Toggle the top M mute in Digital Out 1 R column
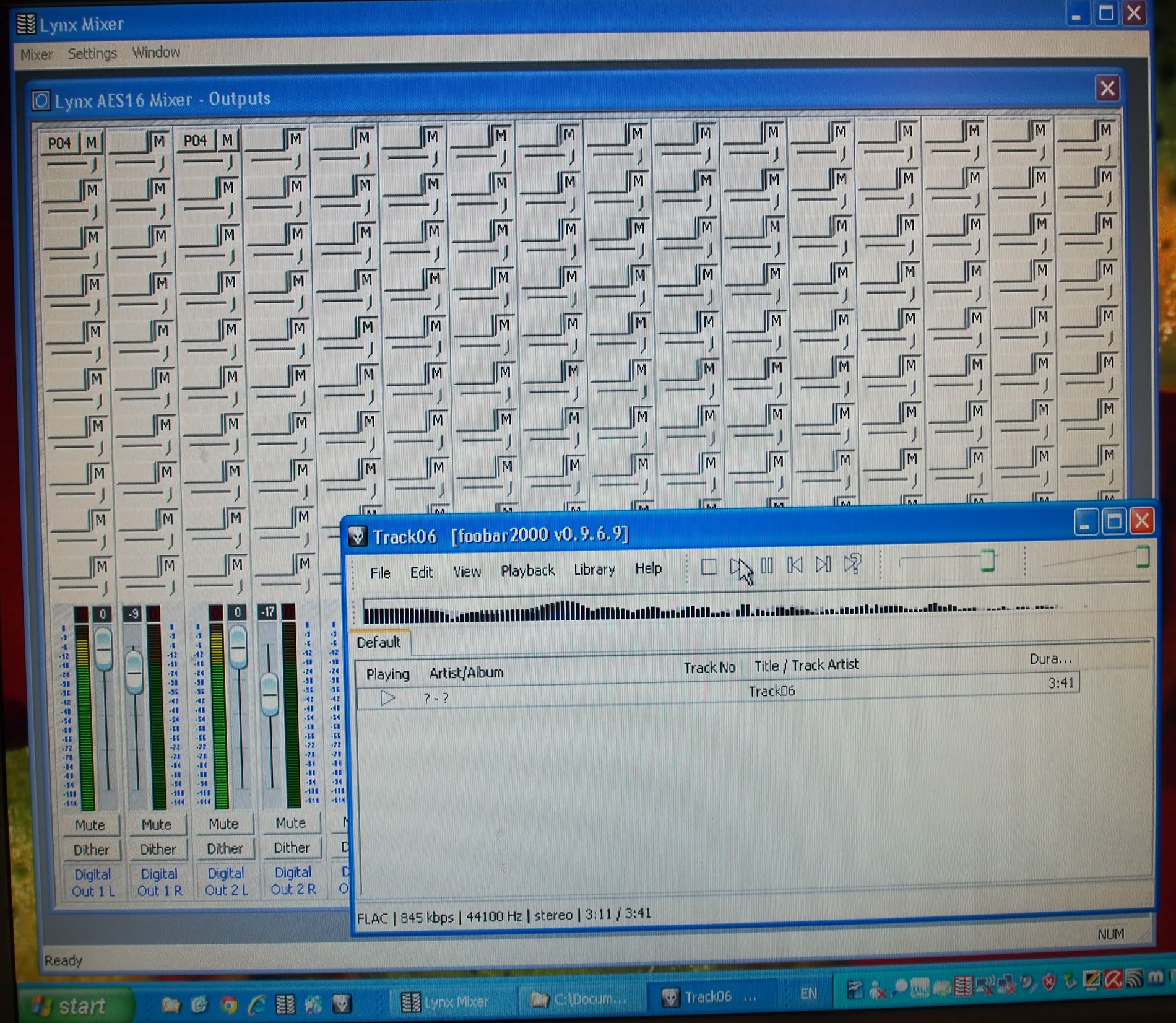This screenshot has width=1176, height=1023. [x=159, y=141]
